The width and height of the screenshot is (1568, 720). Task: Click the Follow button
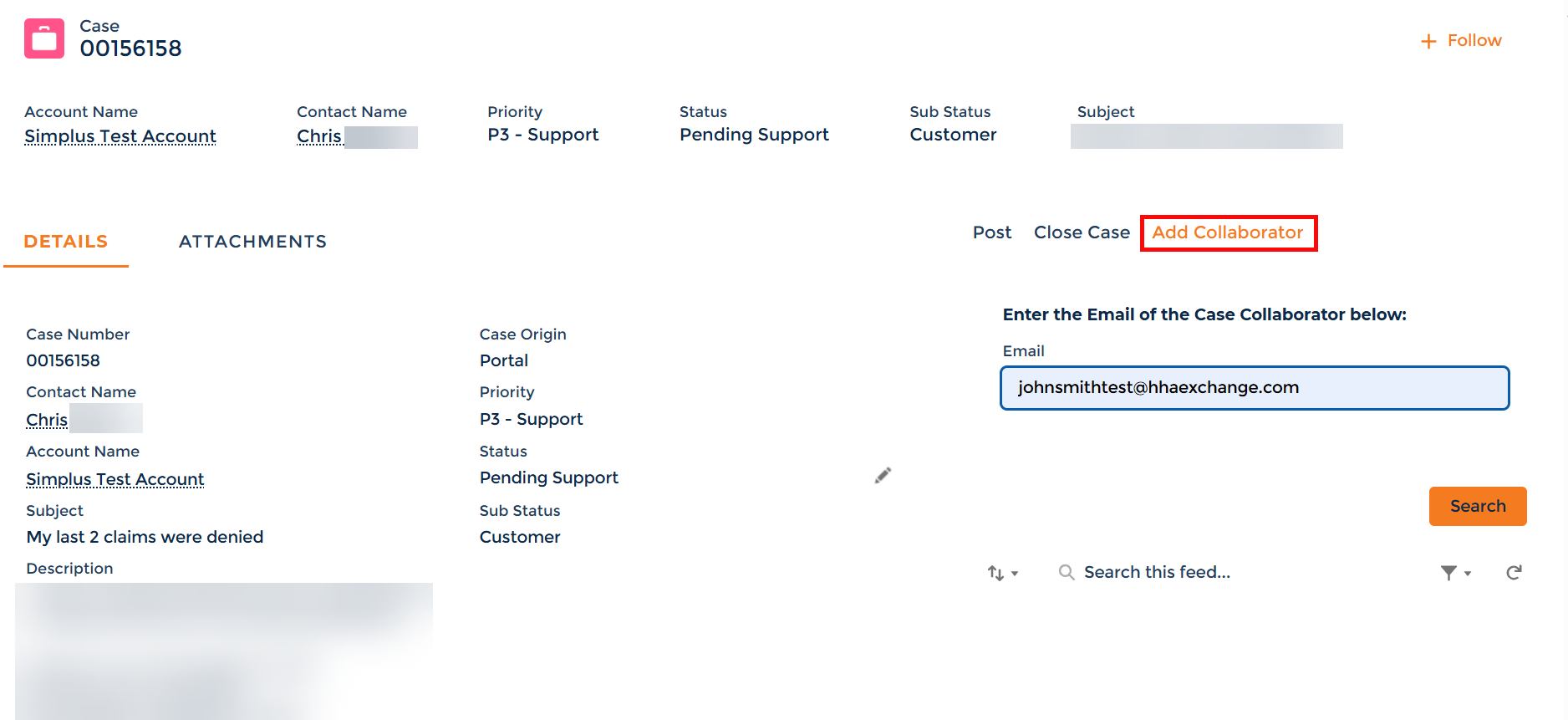pos(1473,40)
